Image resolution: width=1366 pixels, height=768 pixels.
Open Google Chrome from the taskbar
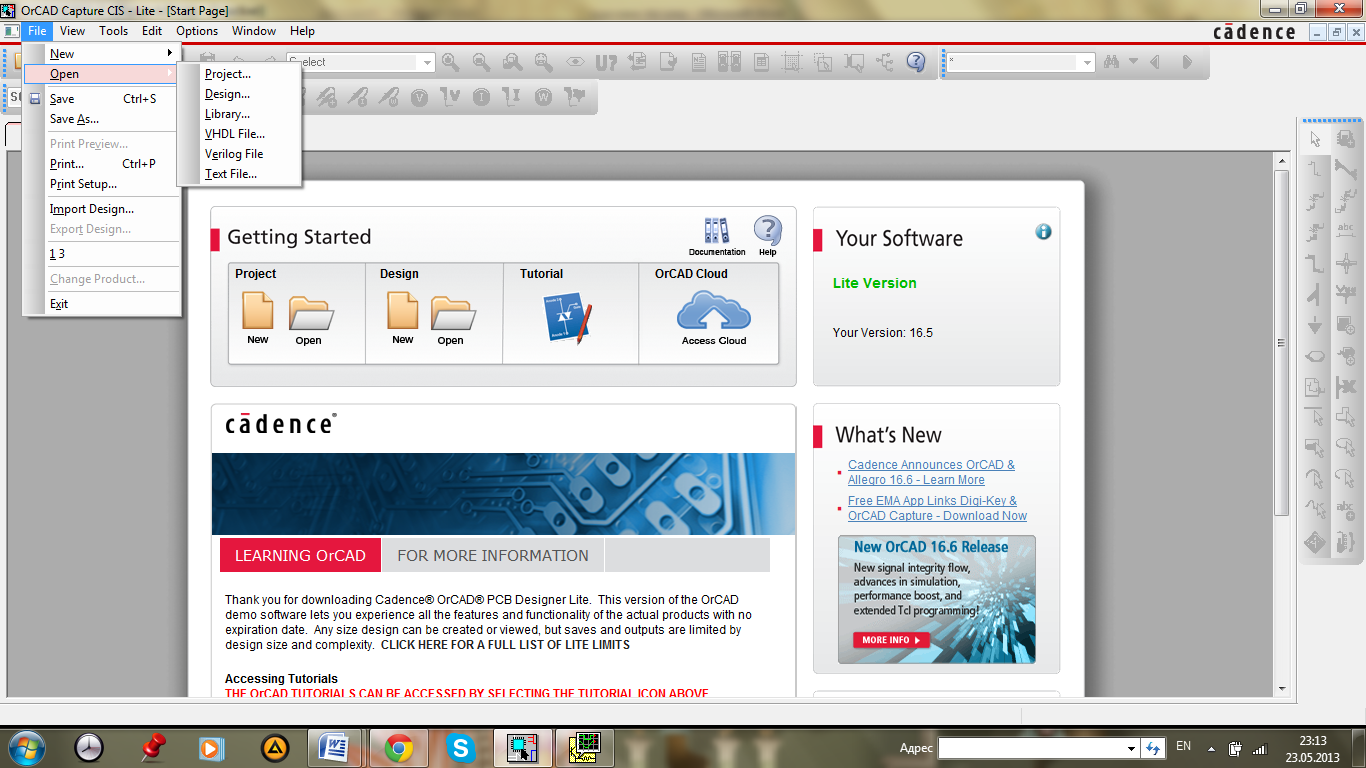click(399, 747)
